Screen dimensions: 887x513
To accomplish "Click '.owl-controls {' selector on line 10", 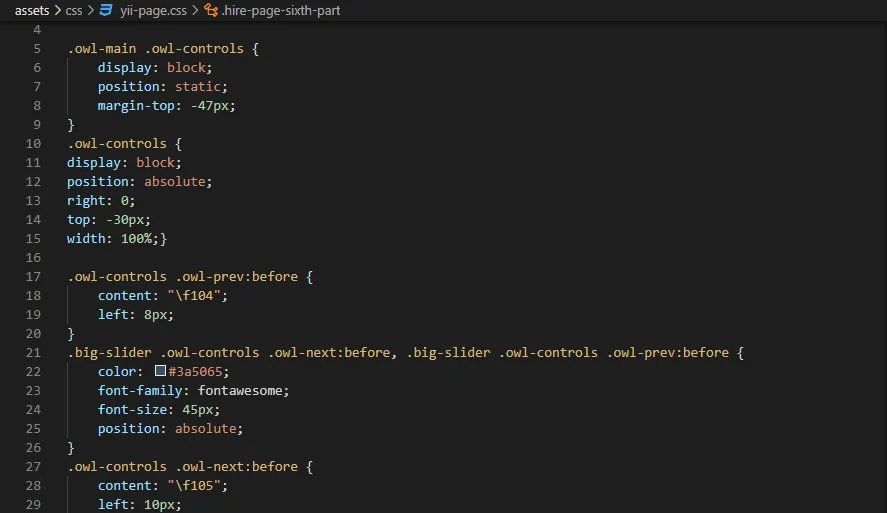I will [124, 144].
